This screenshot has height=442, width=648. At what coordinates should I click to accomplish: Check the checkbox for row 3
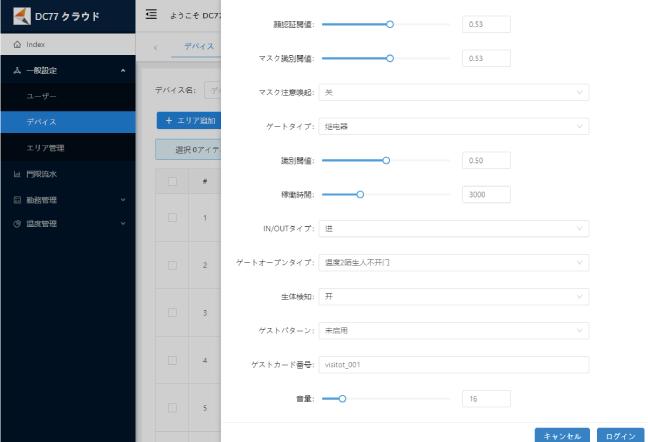[172, 312]
